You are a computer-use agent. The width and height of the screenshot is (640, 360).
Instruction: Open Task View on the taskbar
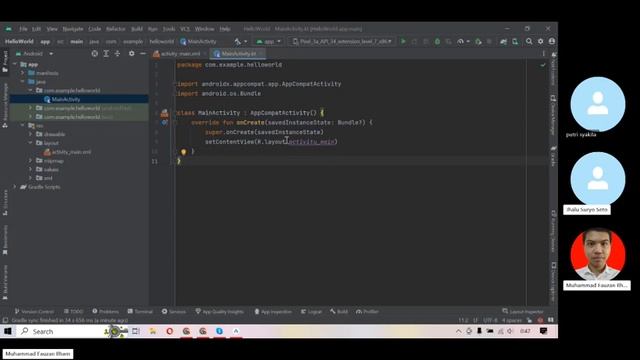click(x=136, y=331)
